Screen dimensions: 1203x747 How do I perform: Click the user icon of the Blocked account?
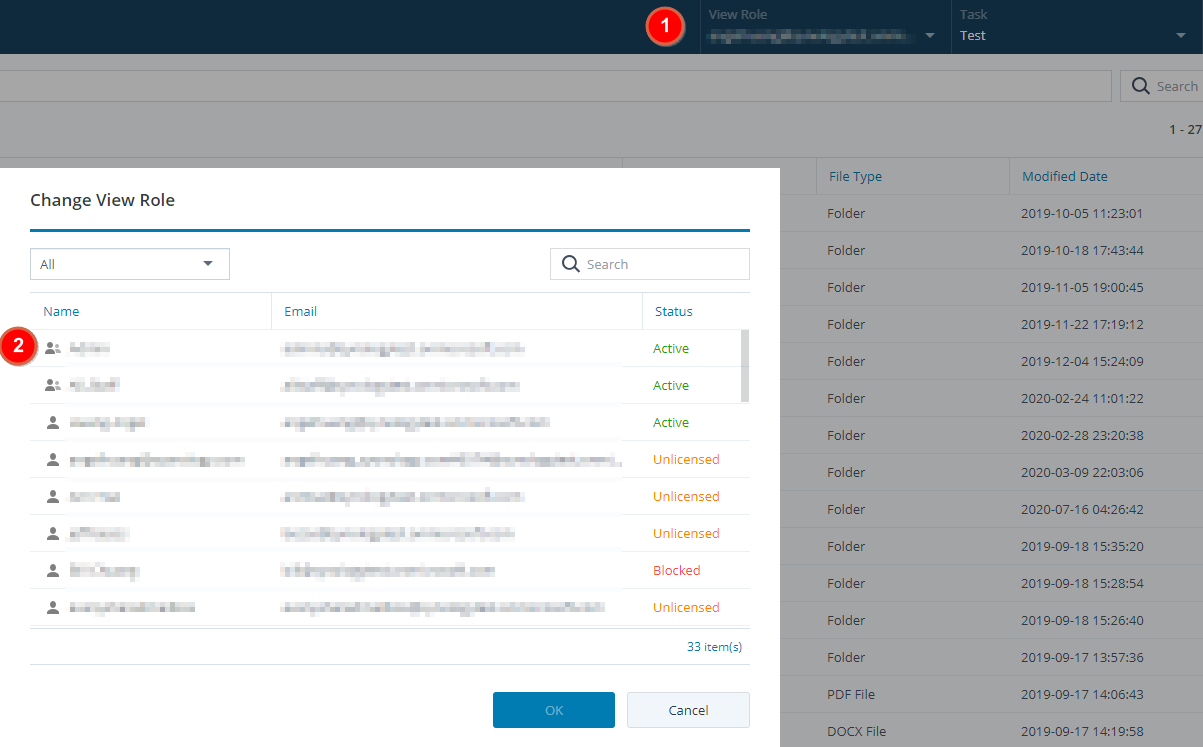click(x=53, y=570)
